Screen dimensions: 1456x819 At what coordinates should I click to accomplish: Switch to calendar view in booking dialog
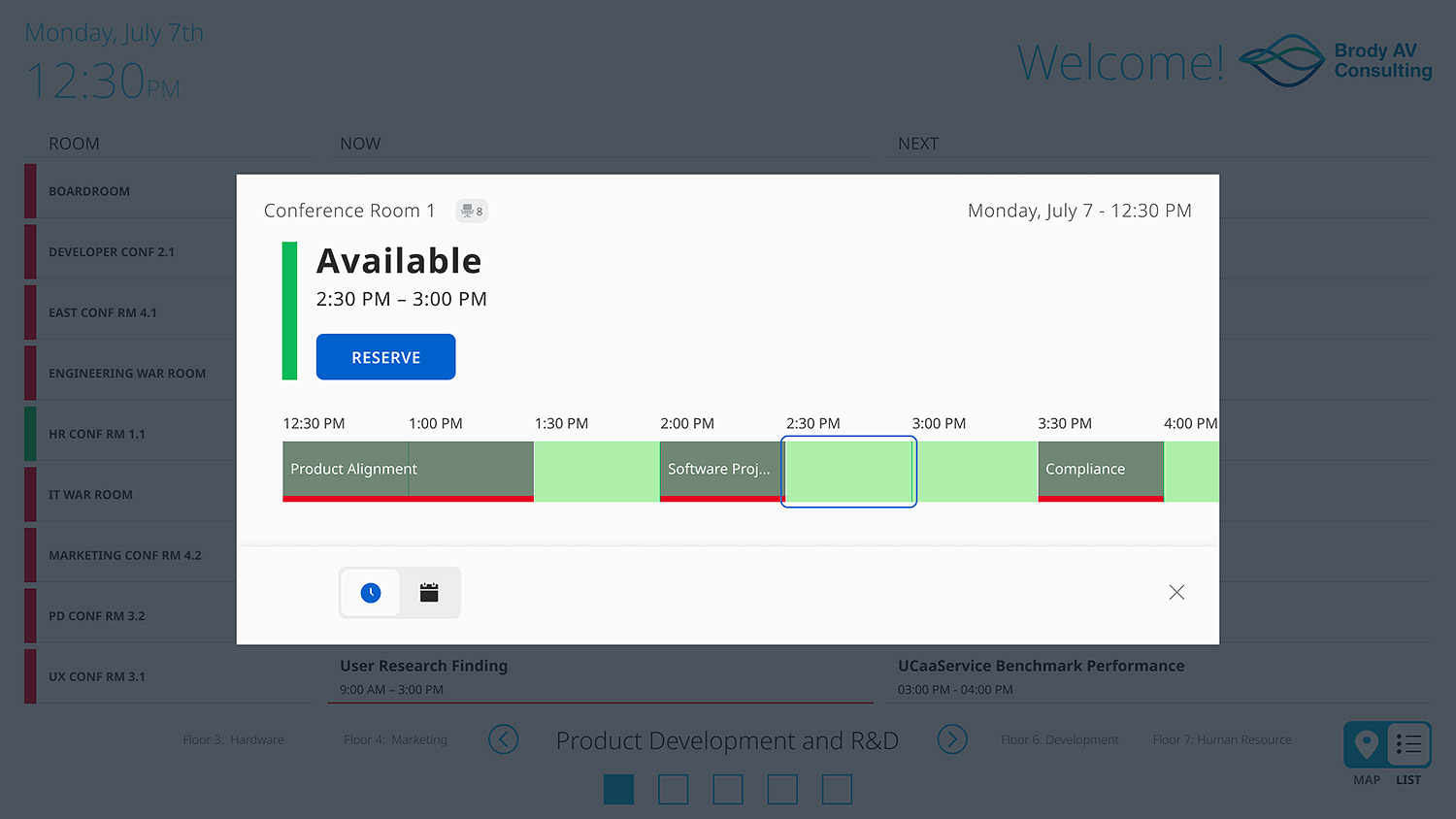[429, 592]
